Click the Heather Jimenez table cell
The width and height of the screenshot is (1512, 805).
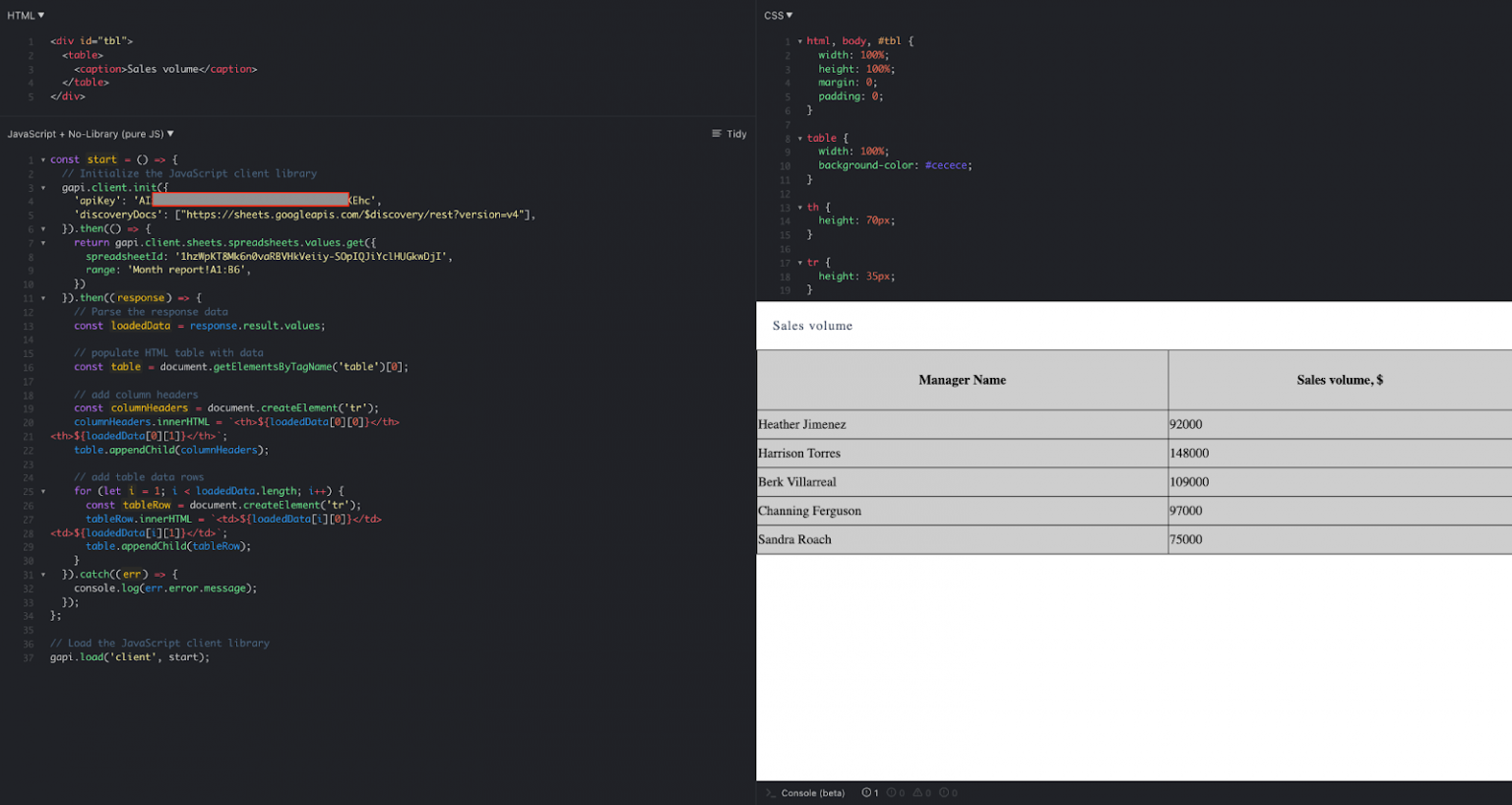802,425
